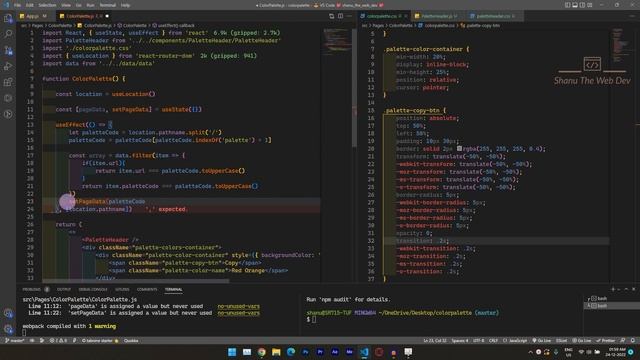Click second no-unused-vars link in terminal
The image size is (640, 360).
238,313
